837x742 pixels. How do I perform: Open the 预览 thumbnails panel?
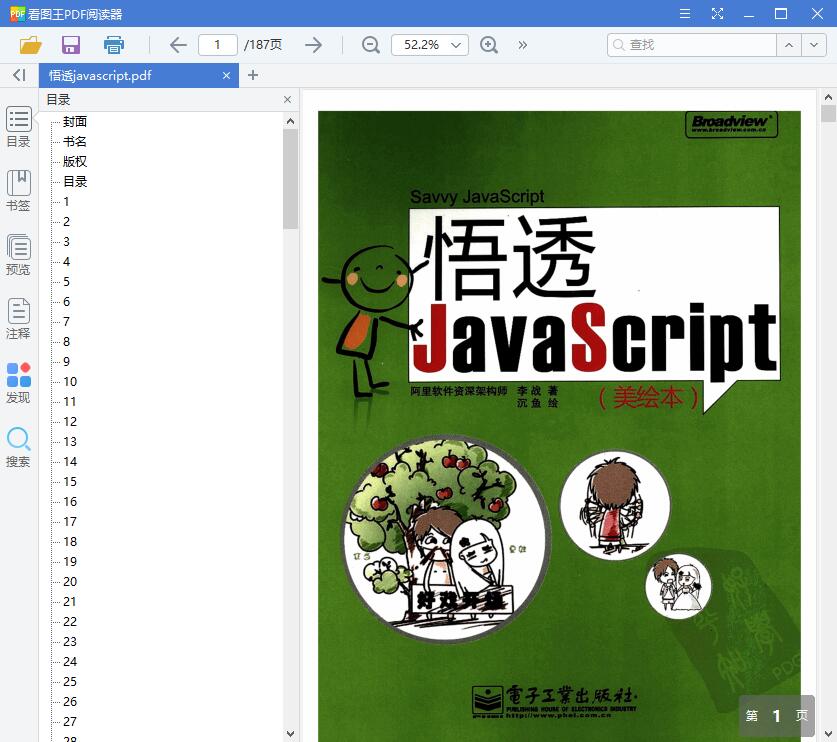[19, 255]
